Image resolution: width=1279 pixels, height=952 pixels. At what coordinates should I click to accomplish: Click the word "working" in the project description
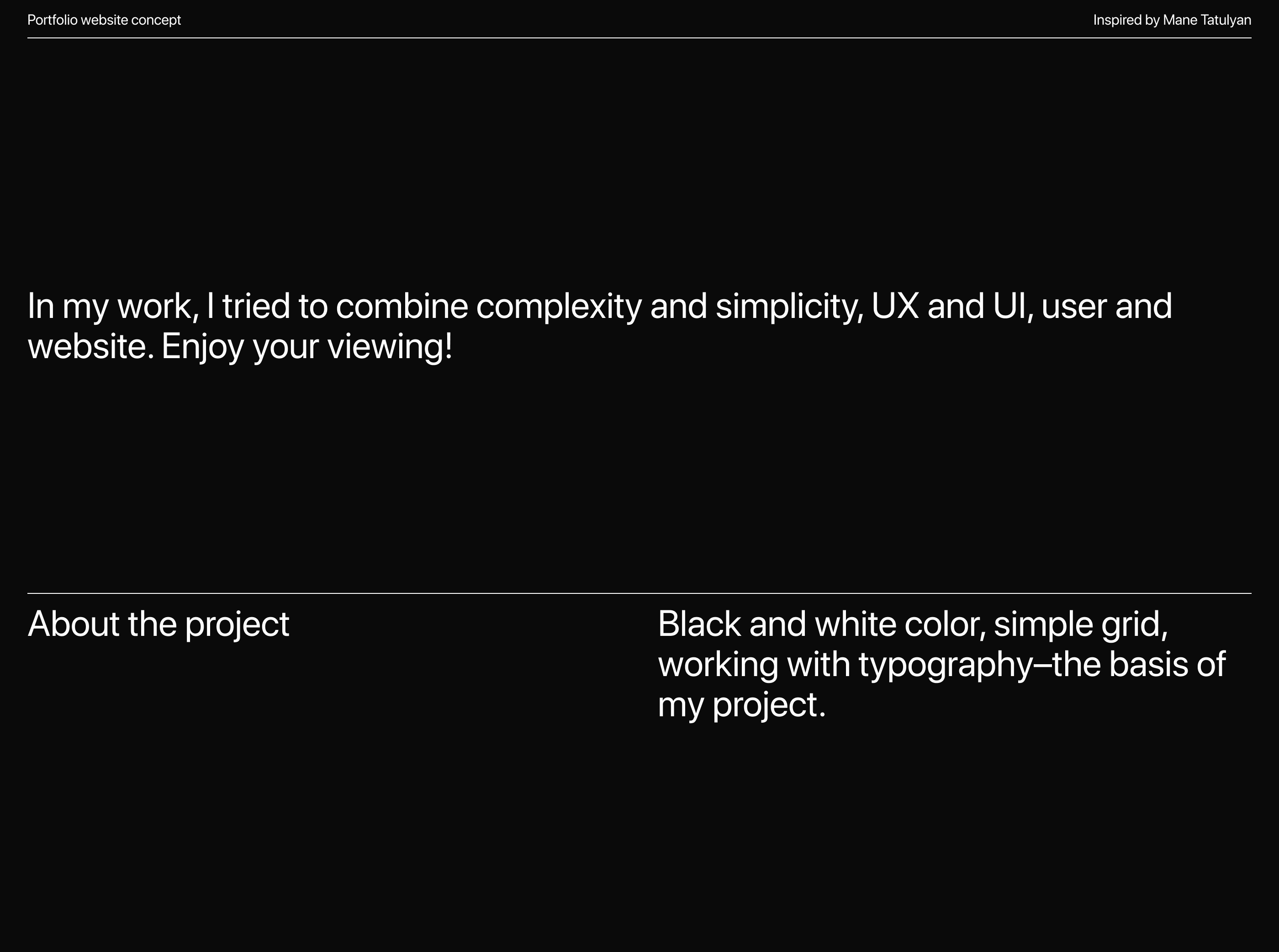pos(718,665)
